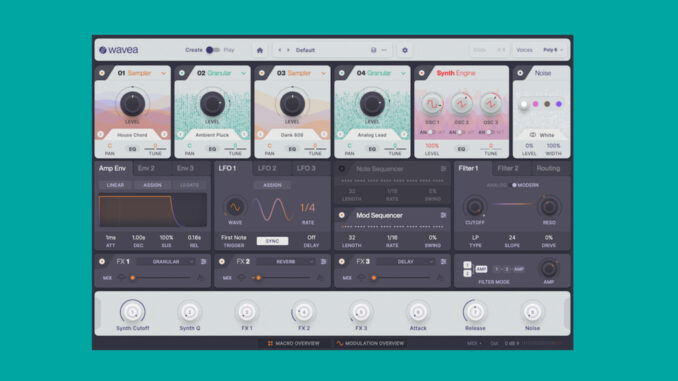
Task: Enable the Mod Sequencer power button
Action: [342, 215]
